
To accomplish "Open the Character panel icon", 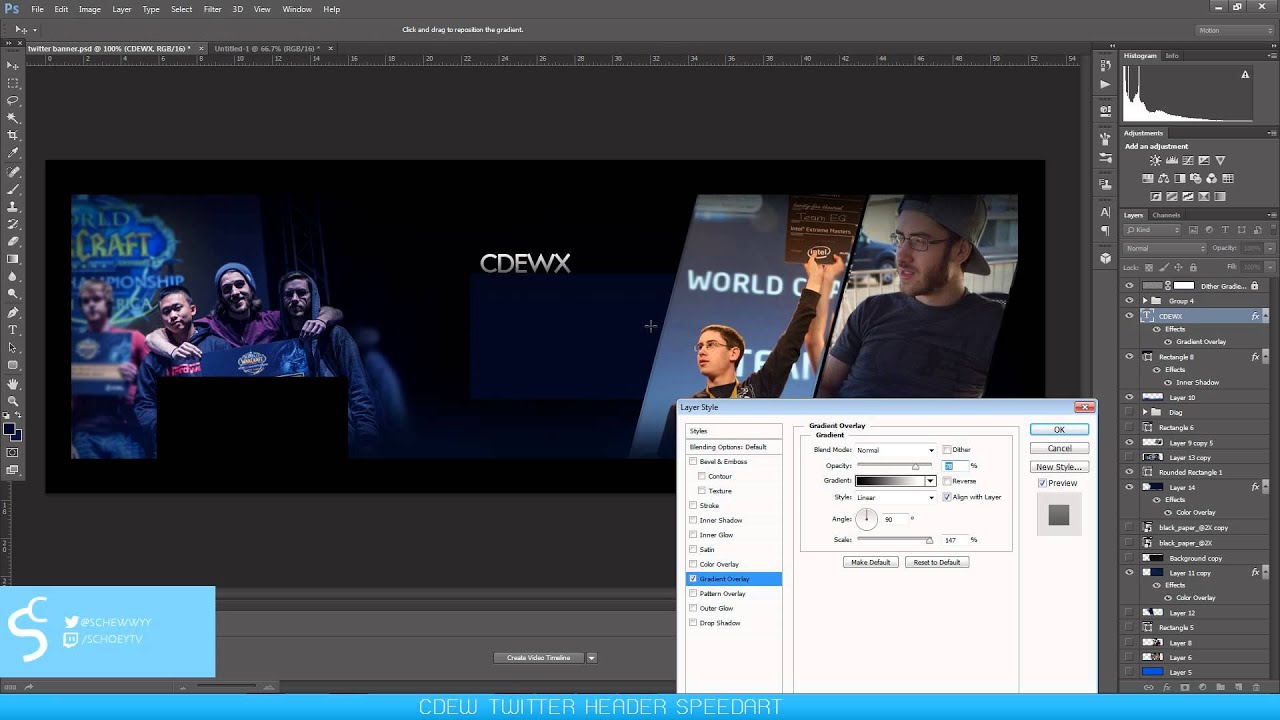I will tap(1105, 212).
